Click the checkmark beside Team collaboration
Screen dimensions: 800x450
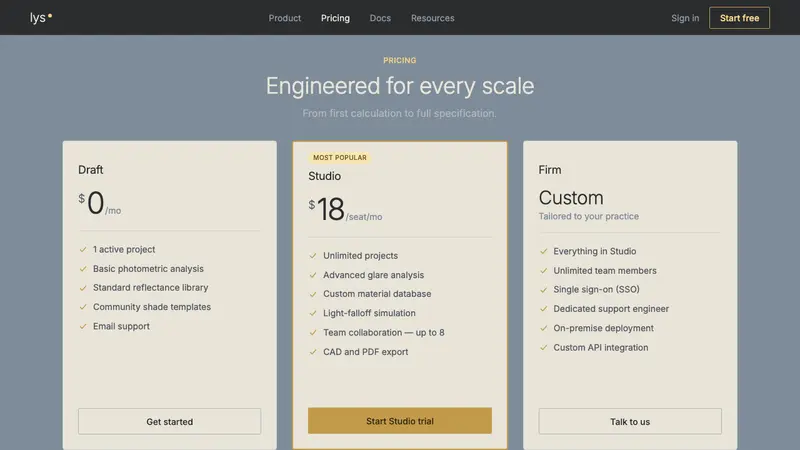(313, 333)
